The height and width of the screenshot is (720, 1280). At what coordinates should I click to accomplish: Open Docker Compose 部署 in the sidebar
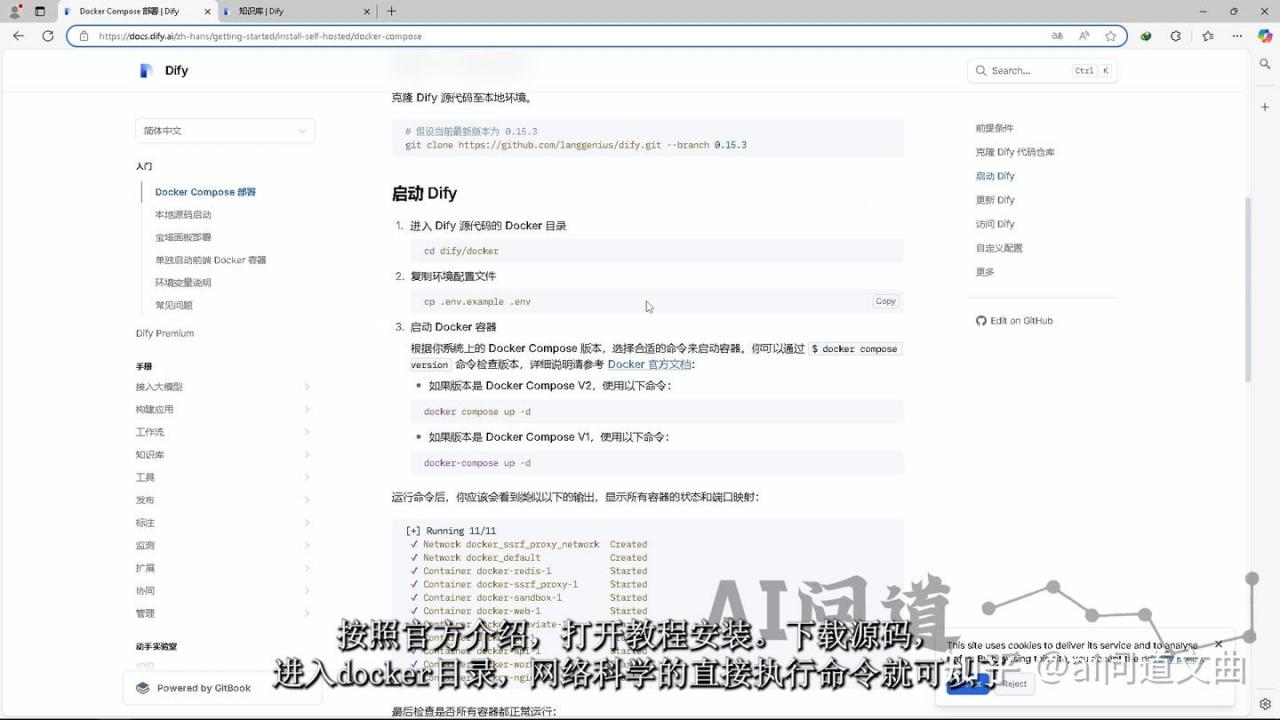point(205,192)
